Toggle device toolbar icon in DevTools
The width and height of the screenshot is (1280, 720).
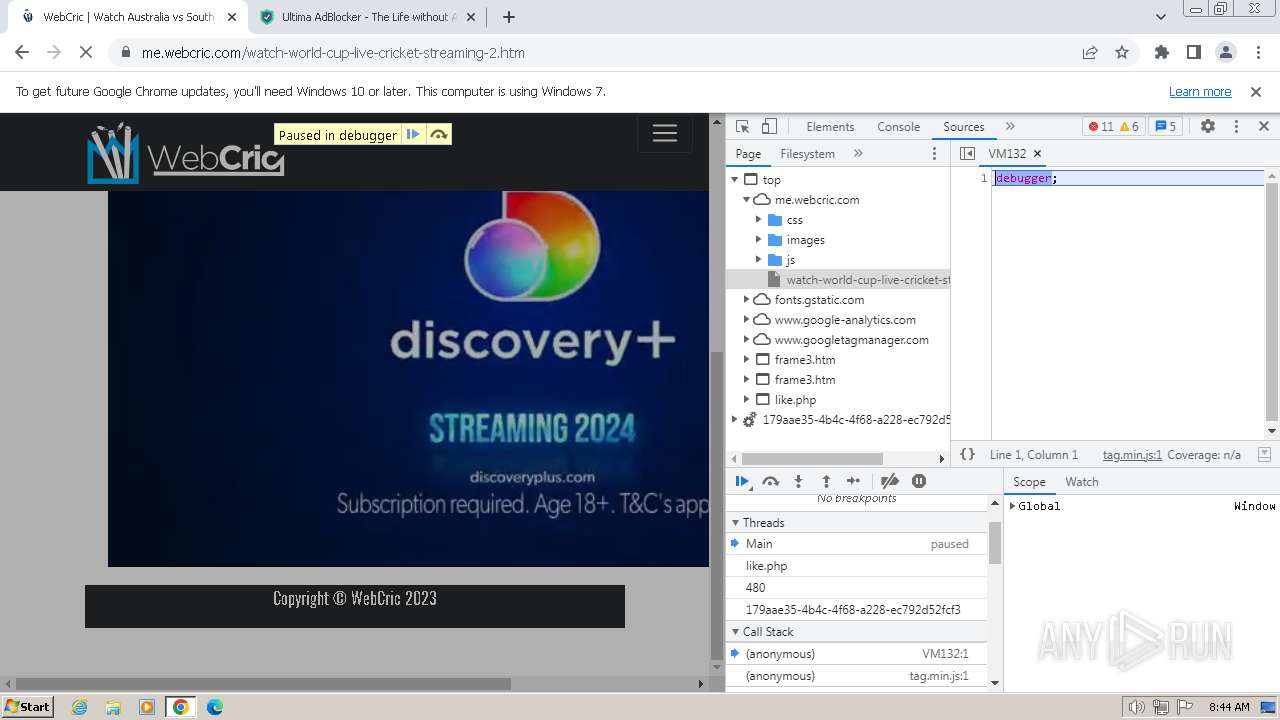coord(769,126)
